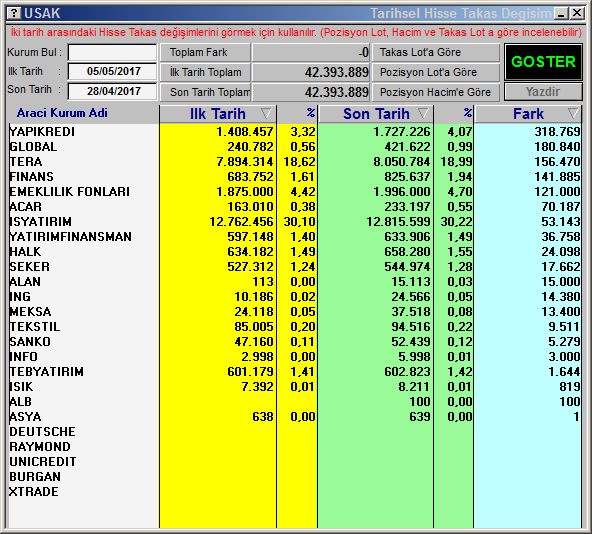Minimize the USAK window
The width and height of the screenshot is (592, 534).
click(x=561, y=14)
